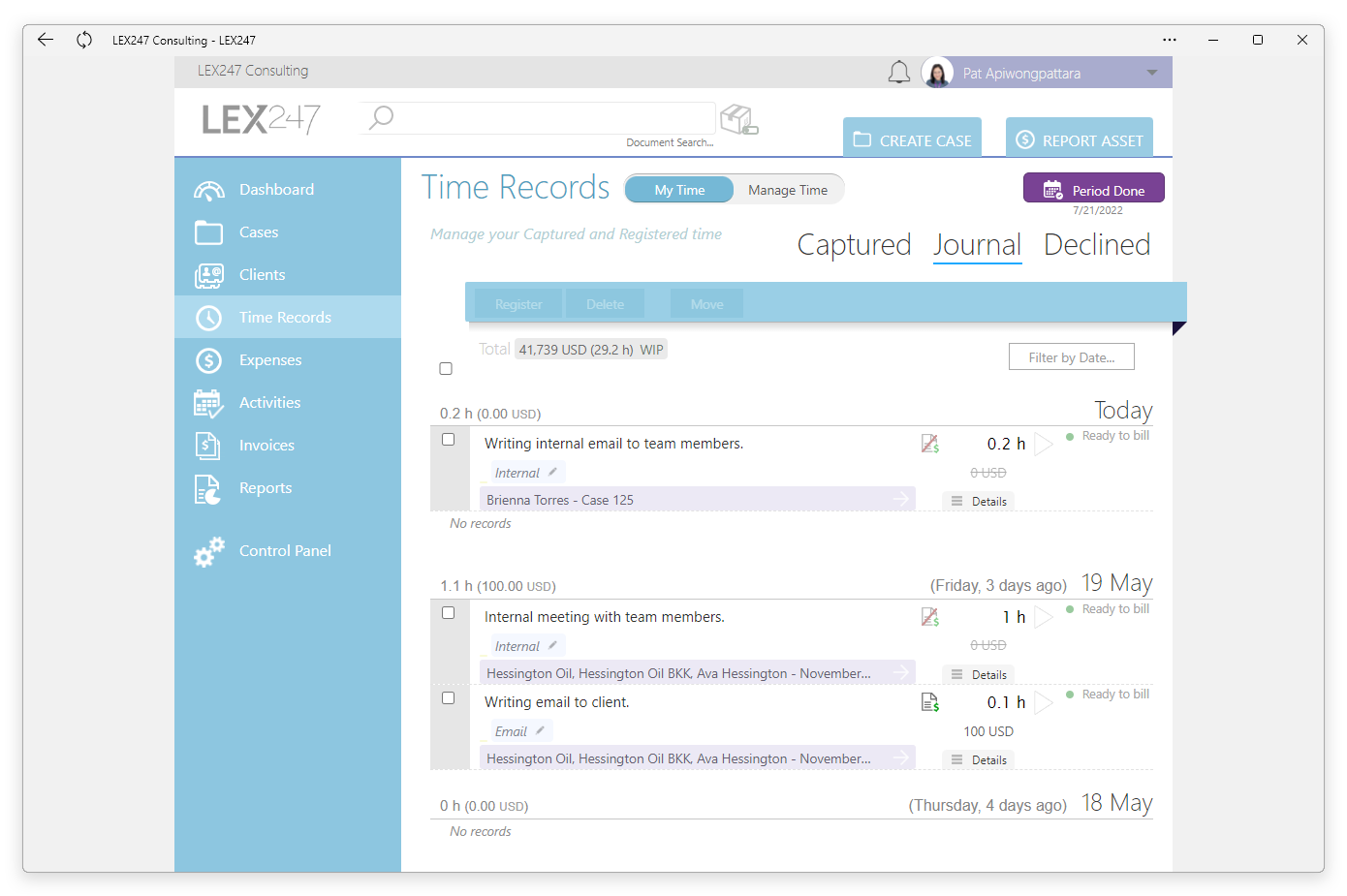This screenshot has width=1347, height=896.
Task: Click the dark corner expander below toolbar
Action: [1178, 327]
